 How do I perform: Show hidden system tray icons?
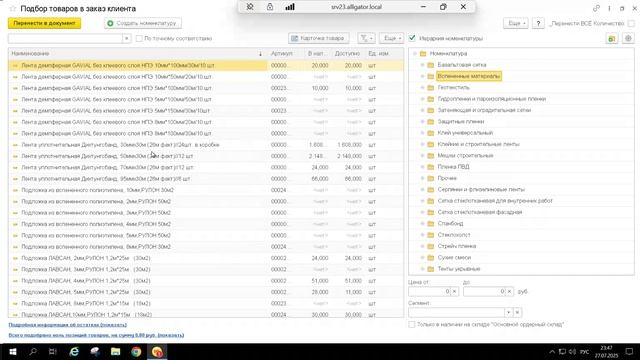[552, 351]
